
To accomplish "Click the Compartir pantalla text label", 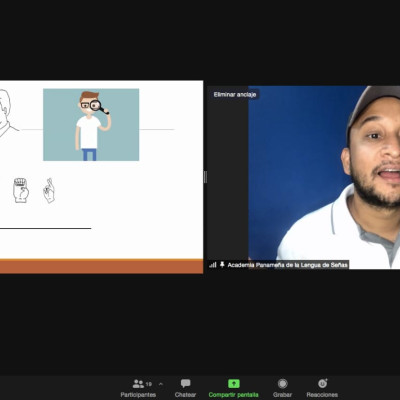I will pyautogui.click(x=233, y=395).
